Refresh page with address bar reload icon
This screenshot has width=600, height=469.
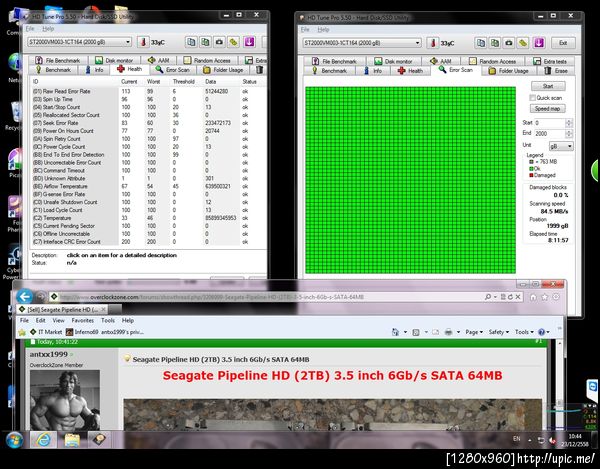tap(510, 297)
